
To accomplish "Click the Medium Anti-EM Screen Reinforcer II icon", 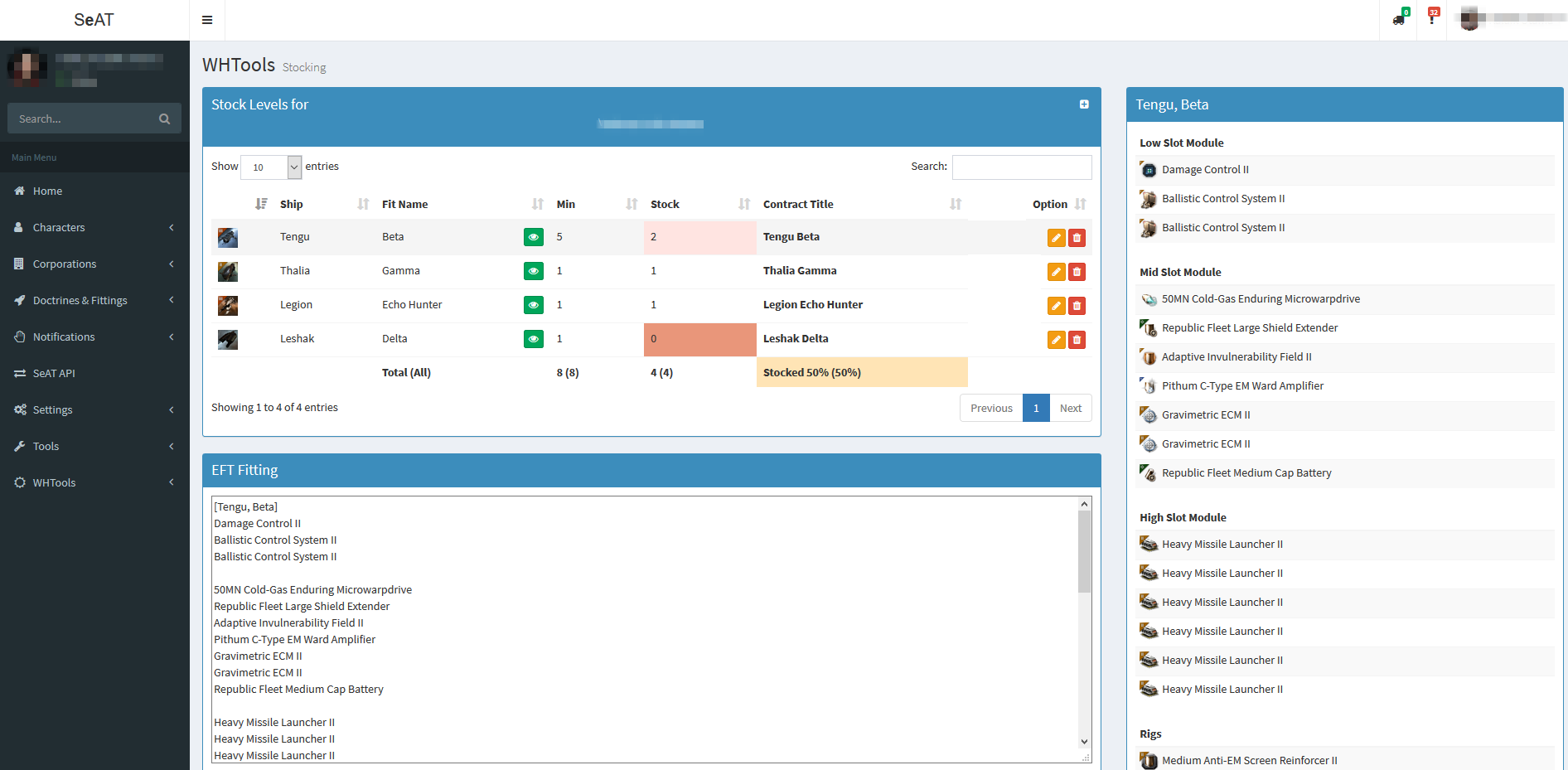I will (x=1149, y=761).
